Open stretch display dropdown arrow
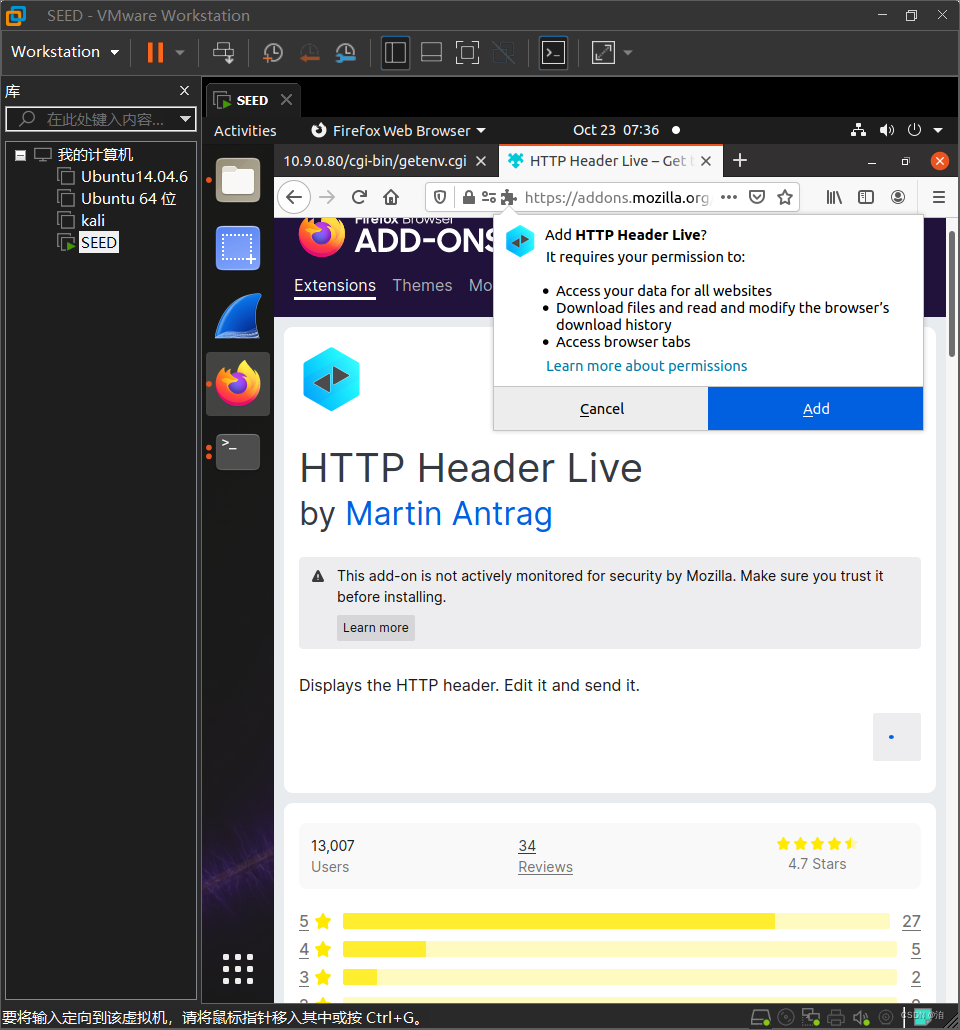This screenshot has width=960, height=1030. click(x=628, y=53)
